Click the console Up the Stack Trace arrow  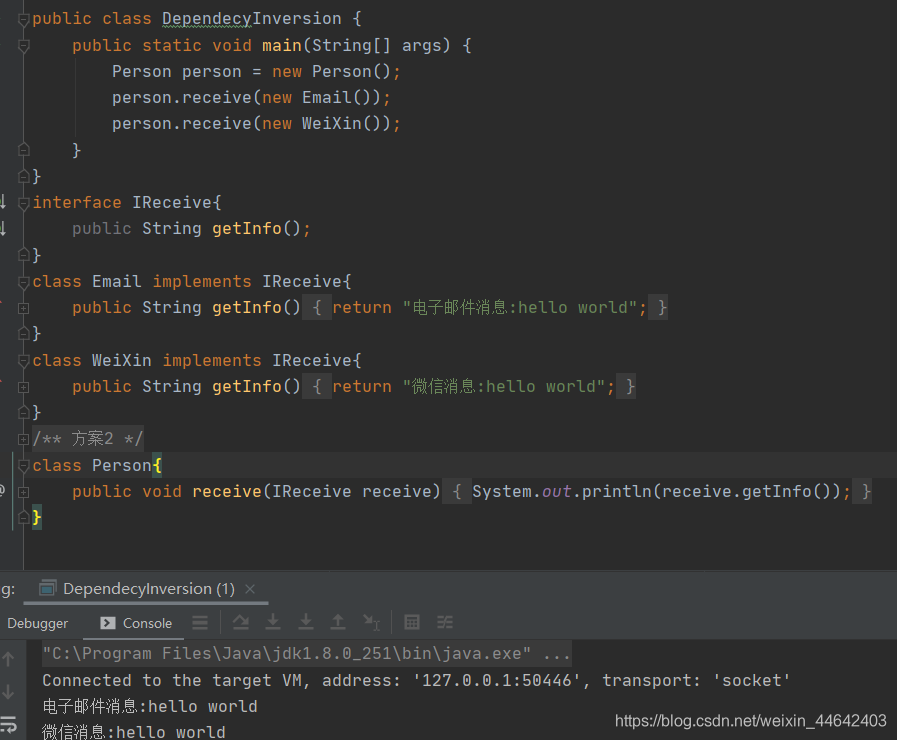pyautogui.click(x=8, y=659)
